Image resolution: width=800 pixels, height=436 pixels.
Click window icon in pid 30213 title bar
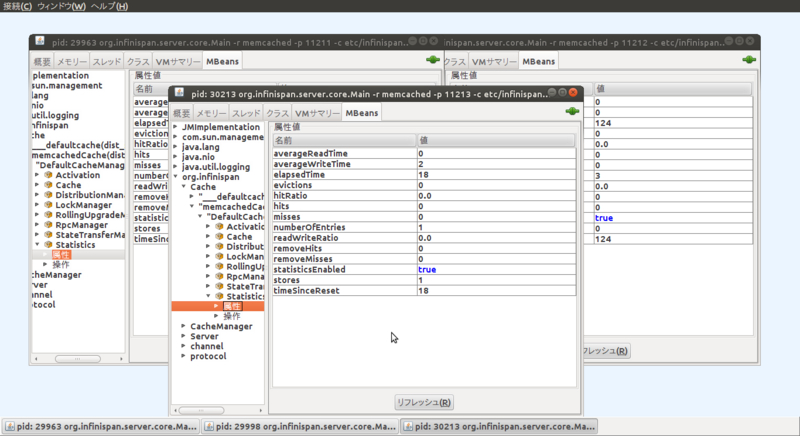pos(179,92)
